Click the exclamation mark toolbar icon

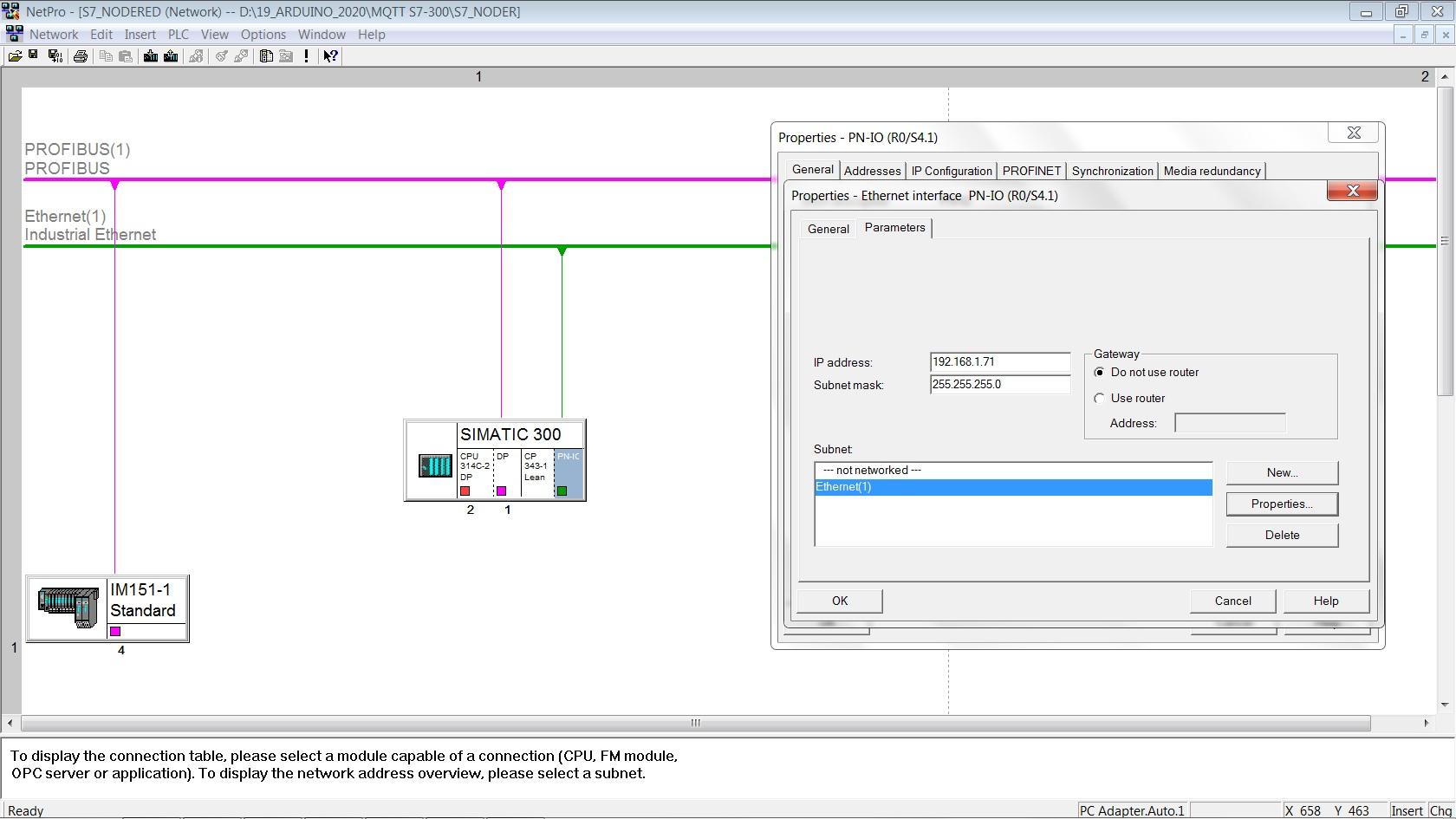tap(306, 56)
